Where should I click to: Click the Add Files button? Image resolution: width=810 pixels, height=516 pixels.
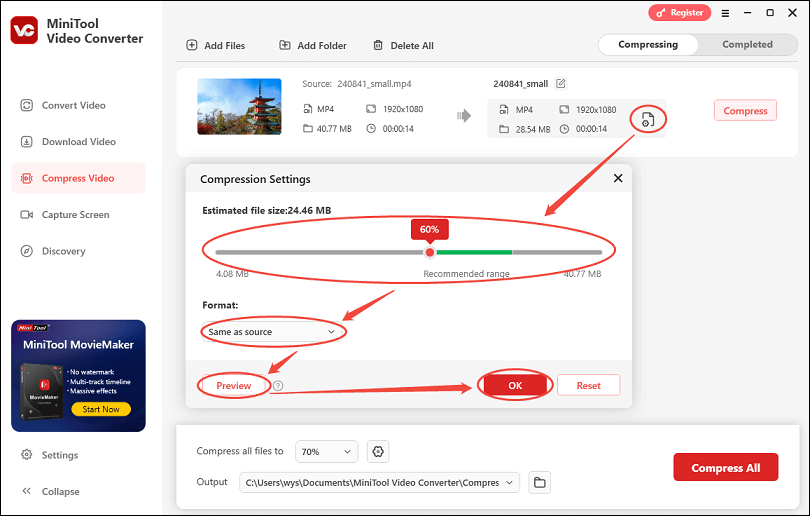(215, 45)
